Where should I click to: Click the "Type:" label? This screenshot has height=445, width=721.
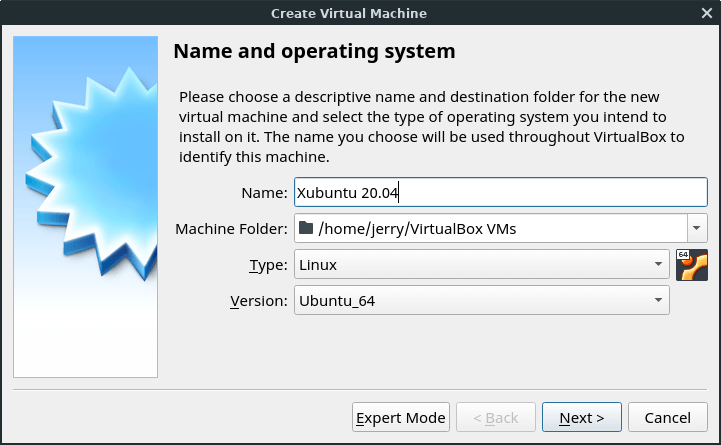coord(267,265)
